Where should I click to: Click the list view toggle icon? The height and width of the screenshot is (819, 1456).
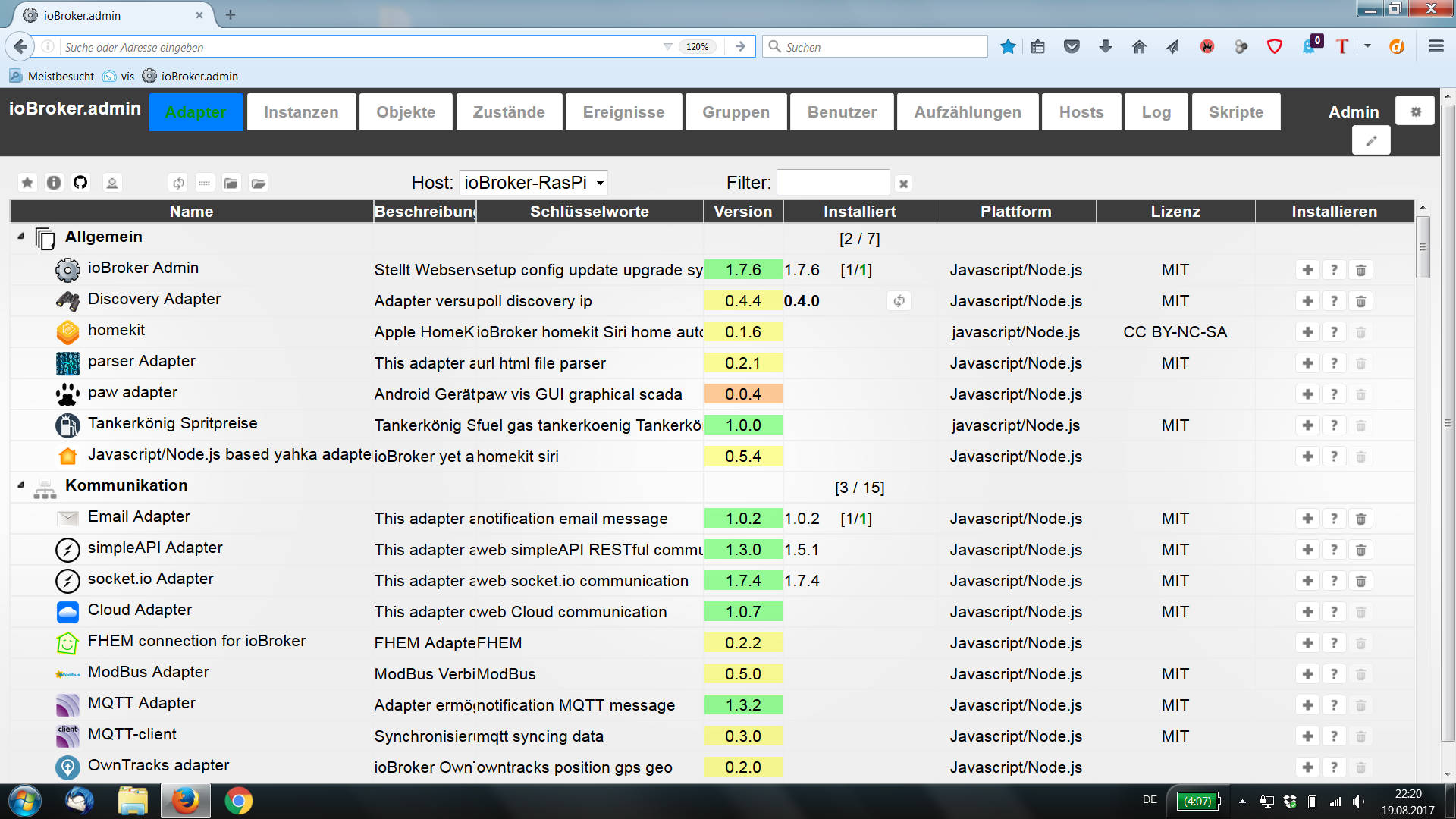tap(205, 183)
